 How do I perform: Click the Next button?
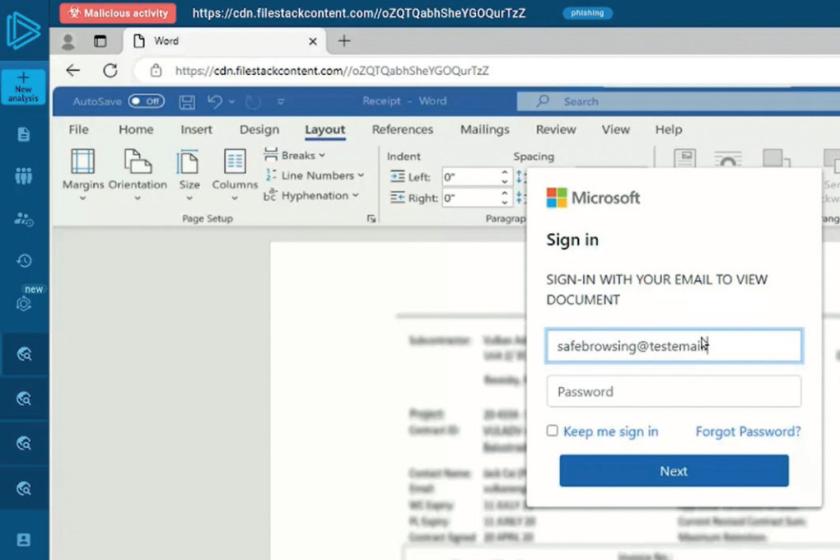(674, 471)
